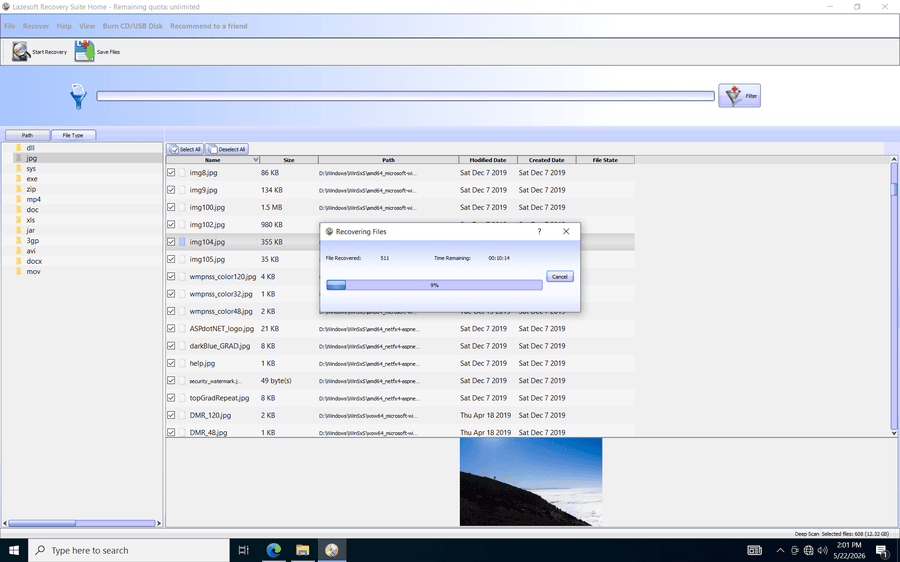
Task: Select the jar folder in tree
Action: tap(30, 230)
